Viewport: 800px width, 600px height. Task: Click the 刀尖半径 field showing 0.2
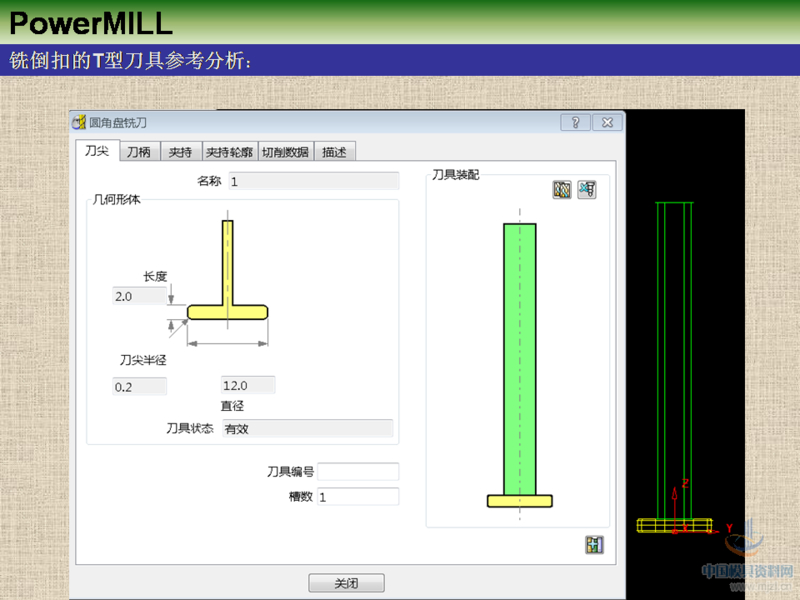pos(139,386)
